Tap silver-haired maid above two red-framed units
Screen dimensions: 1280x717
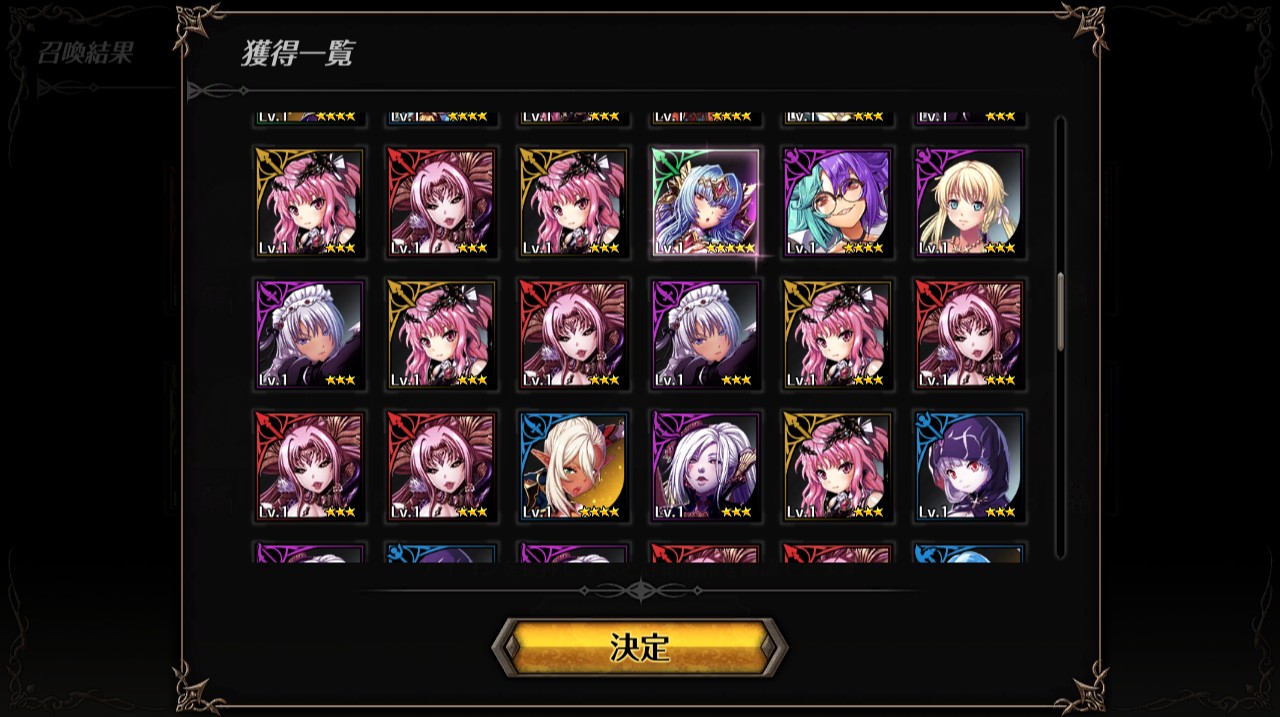point(310,335)
